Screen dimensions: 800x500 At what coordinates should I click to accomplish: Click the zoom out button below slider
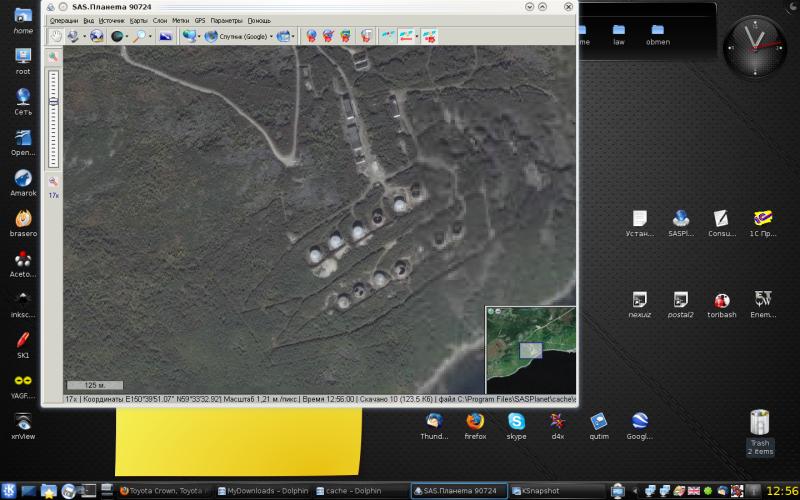[53, 181]
